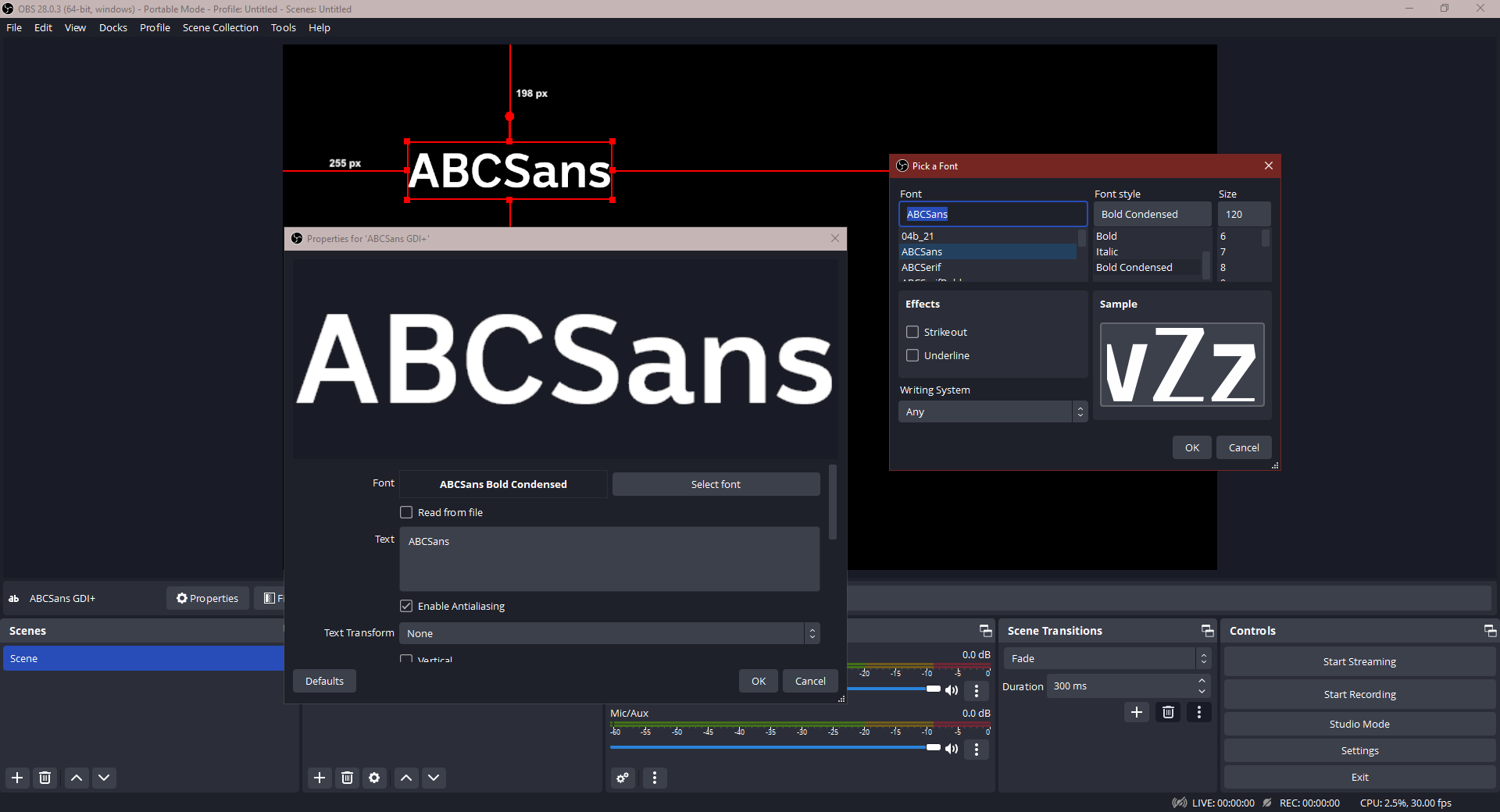Open the View menu
Image resolution: width=1500 pixels, height=812 pixels.
(x=75, y=27)
